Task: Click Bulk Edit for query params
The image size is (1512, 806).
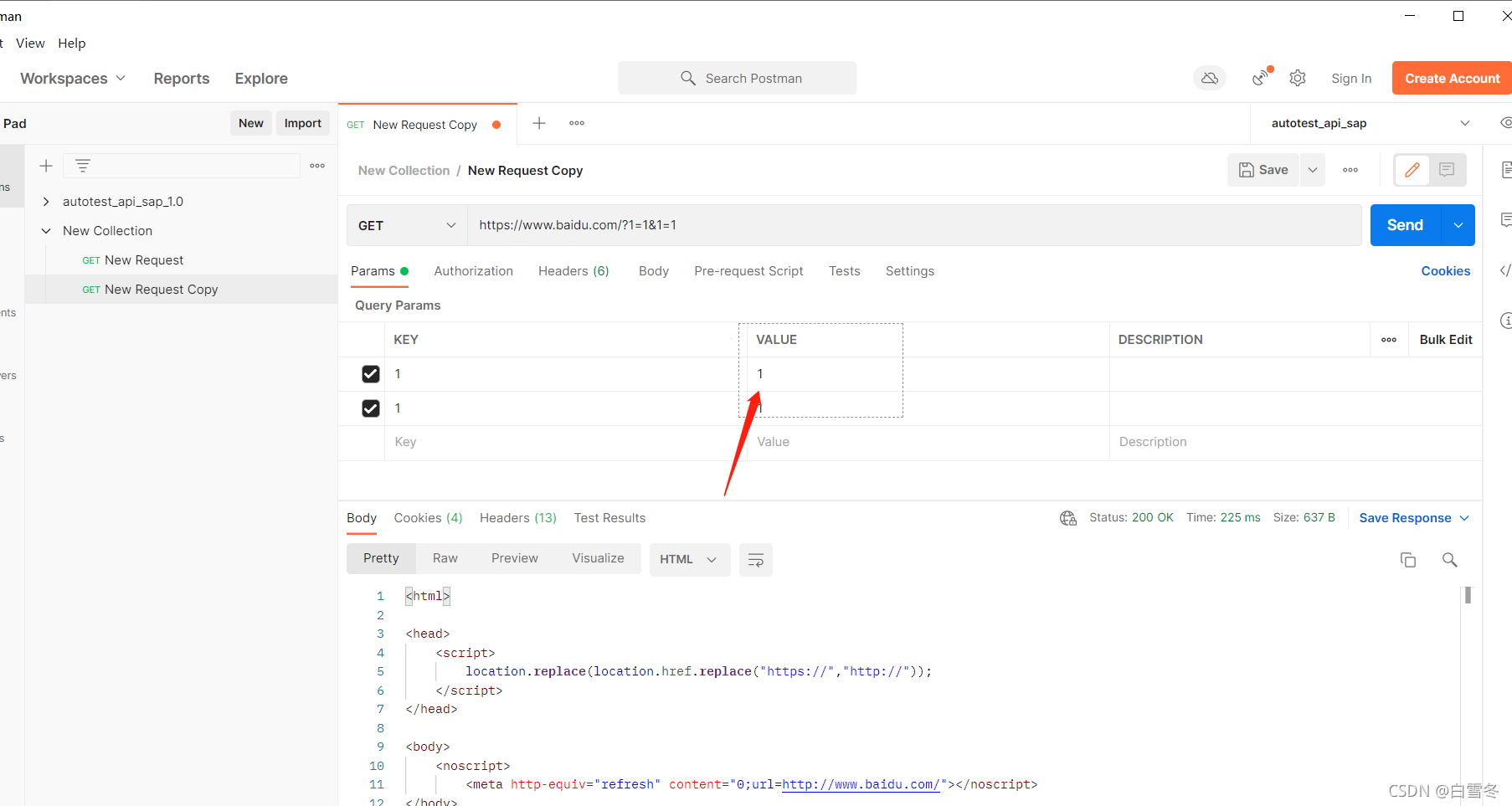Action: click(x=1446, y=340)
